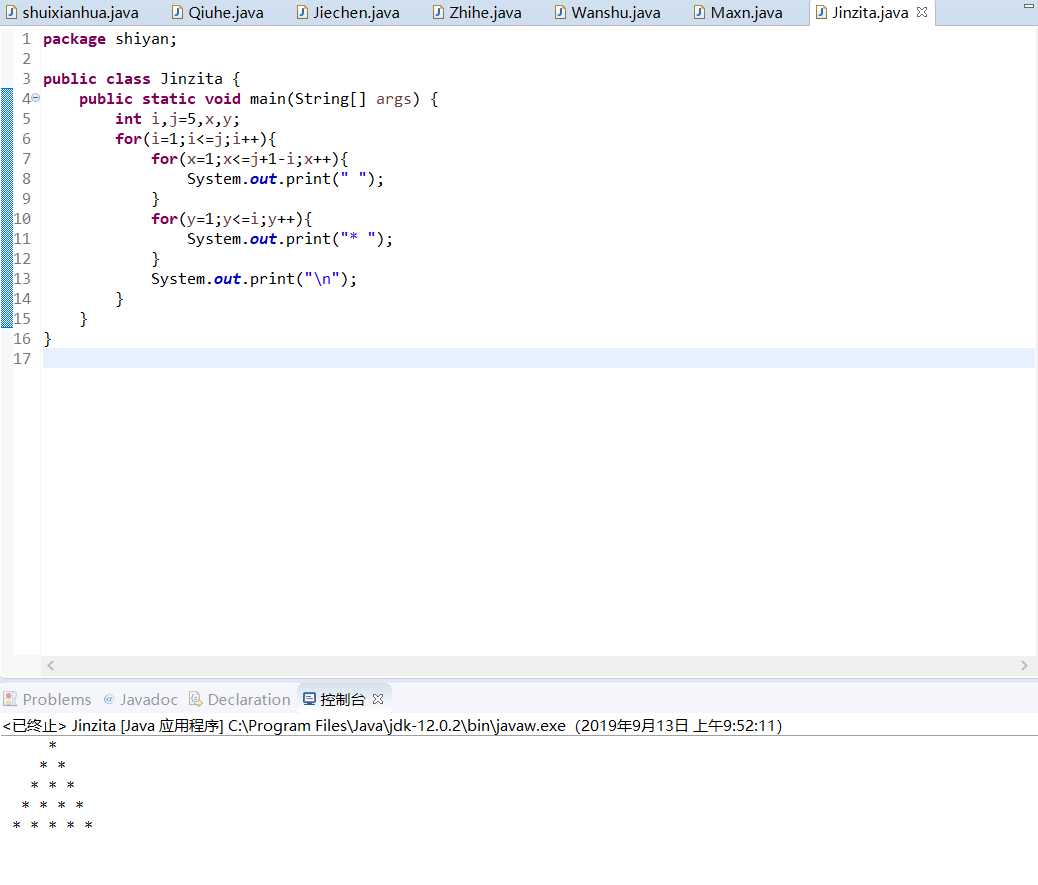This screenshot has width=1038, height=885.
Task: Switch to the shuixianhua.java editor tab
Action: [73, 13]
